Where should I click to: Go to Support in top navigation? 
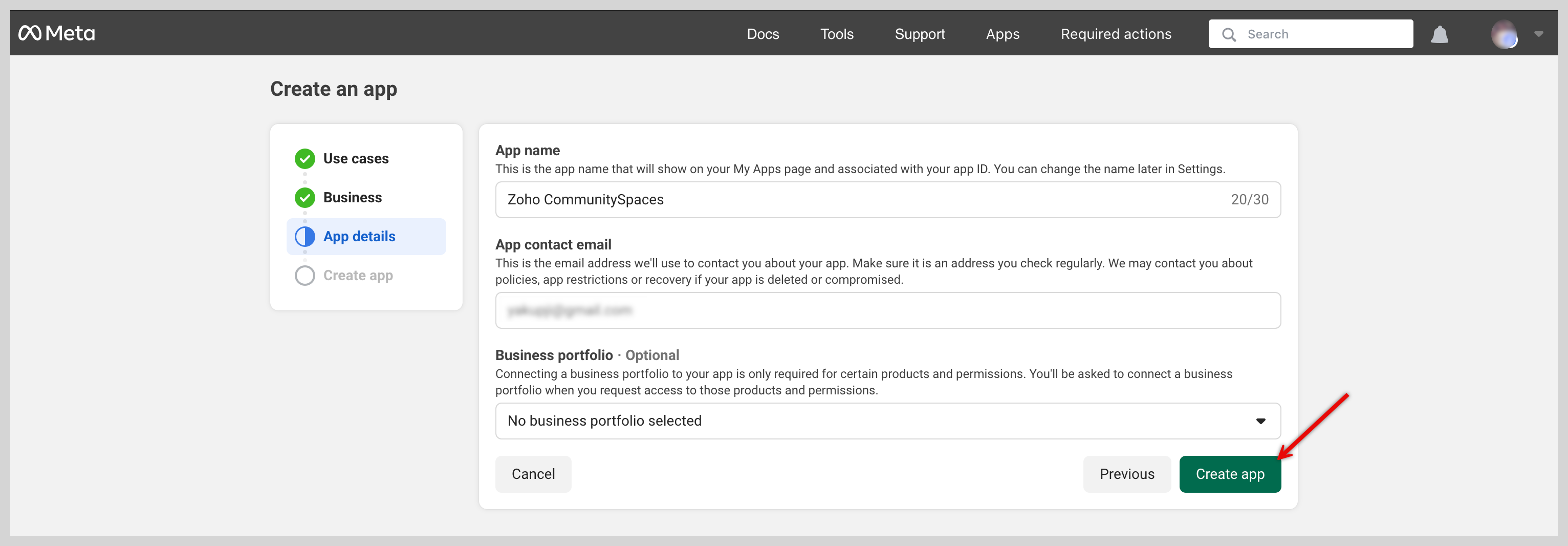click(919, 34)
